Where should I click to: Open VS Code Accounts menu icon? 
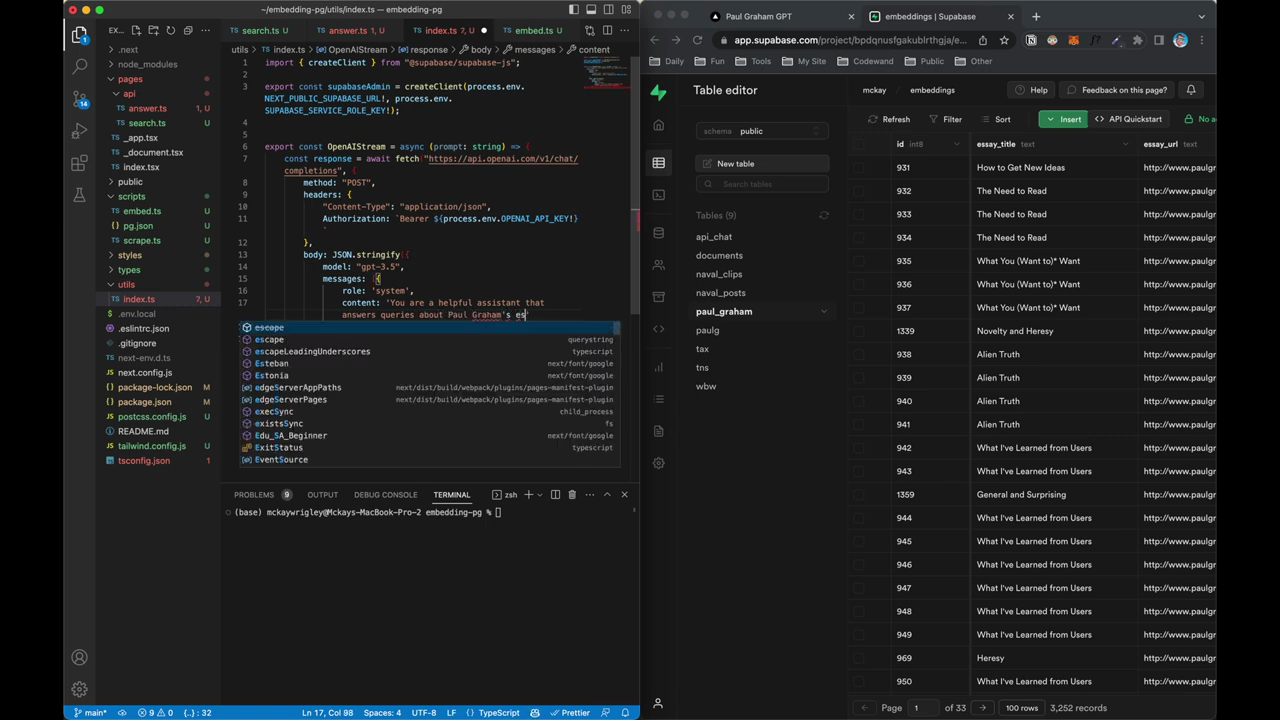pos(80,657)
